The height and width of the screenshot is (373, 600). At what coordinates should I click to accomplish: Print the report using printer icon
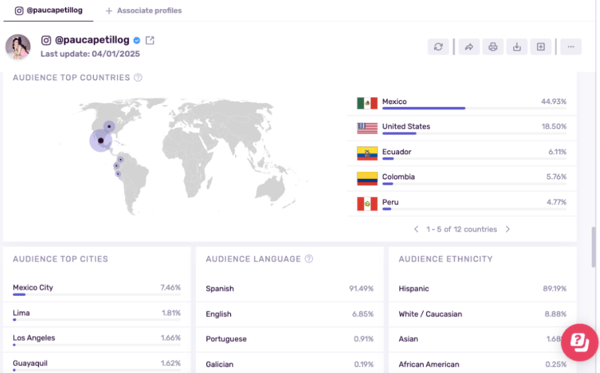(x=493, y=47)
